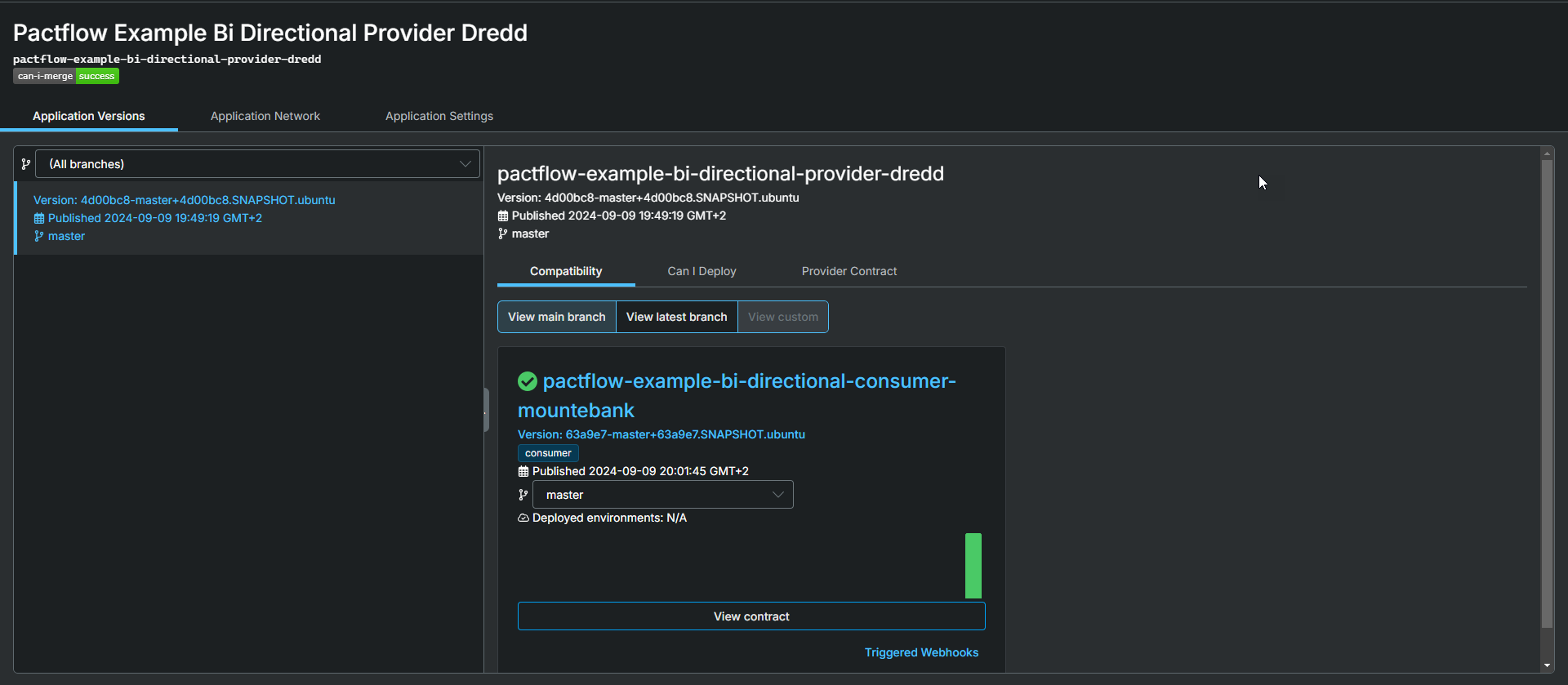Click chevron arrow of All branches selector
The width and height of the screenshot is (1568, 685).
(465, 164)
